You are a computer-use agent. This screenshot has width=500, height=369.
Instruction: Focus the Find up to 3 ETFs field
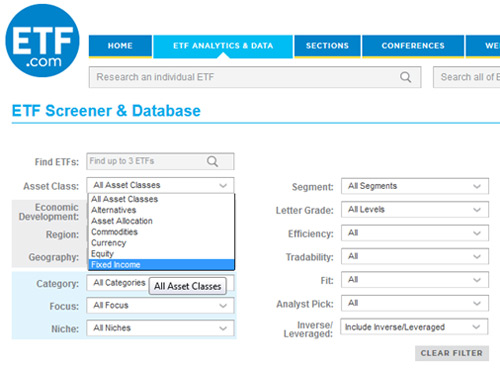pyautogui.click(x=160, y=161)
